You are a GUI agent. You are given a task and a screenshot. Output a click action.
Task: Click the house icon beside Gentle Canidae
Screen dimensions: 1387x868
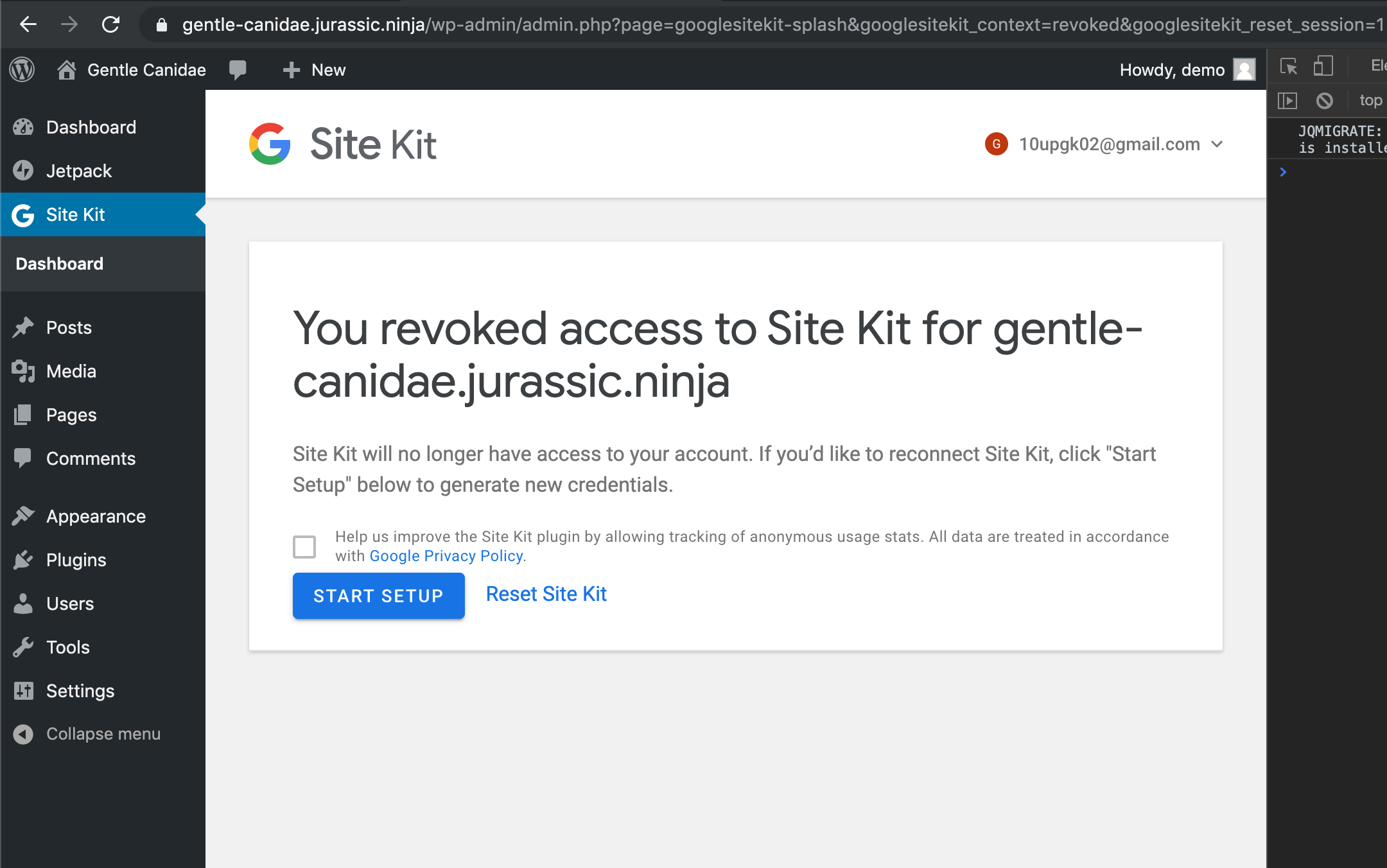[67, 69]
